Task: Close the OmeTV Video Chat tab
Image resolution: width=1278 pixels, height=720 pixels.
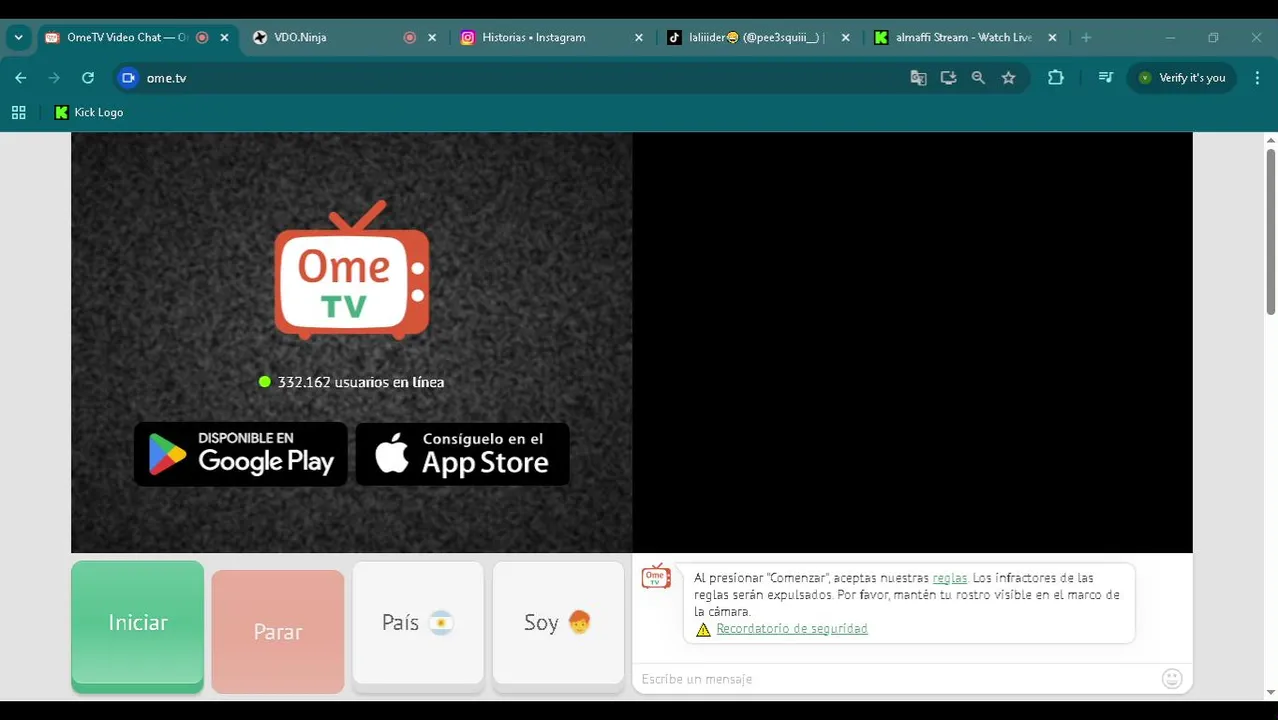Action: point(224,37)
